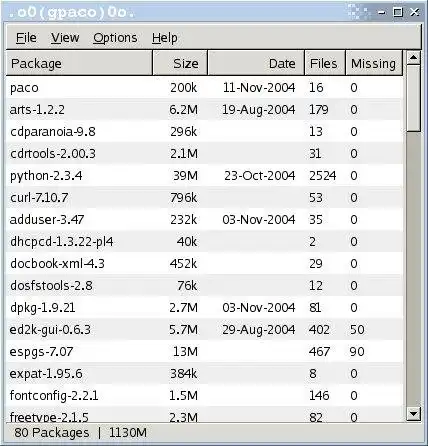Select the dosfstools-2.8 package
The height and width of the screenshot is (446, 428).
click(204, 285)
